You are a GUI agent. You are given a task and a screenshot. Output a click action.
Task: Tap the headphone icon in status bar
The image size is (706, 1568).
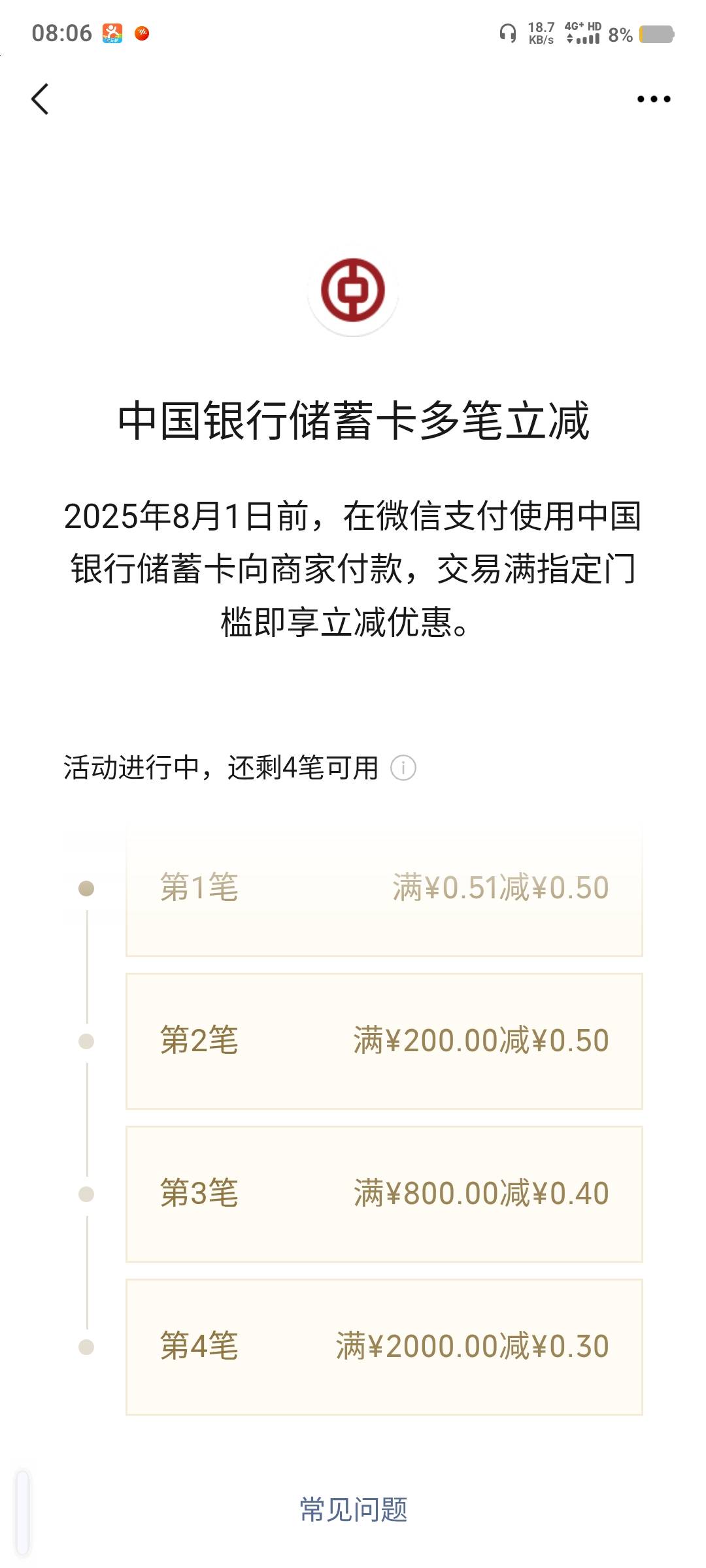(x=508, y=33)
